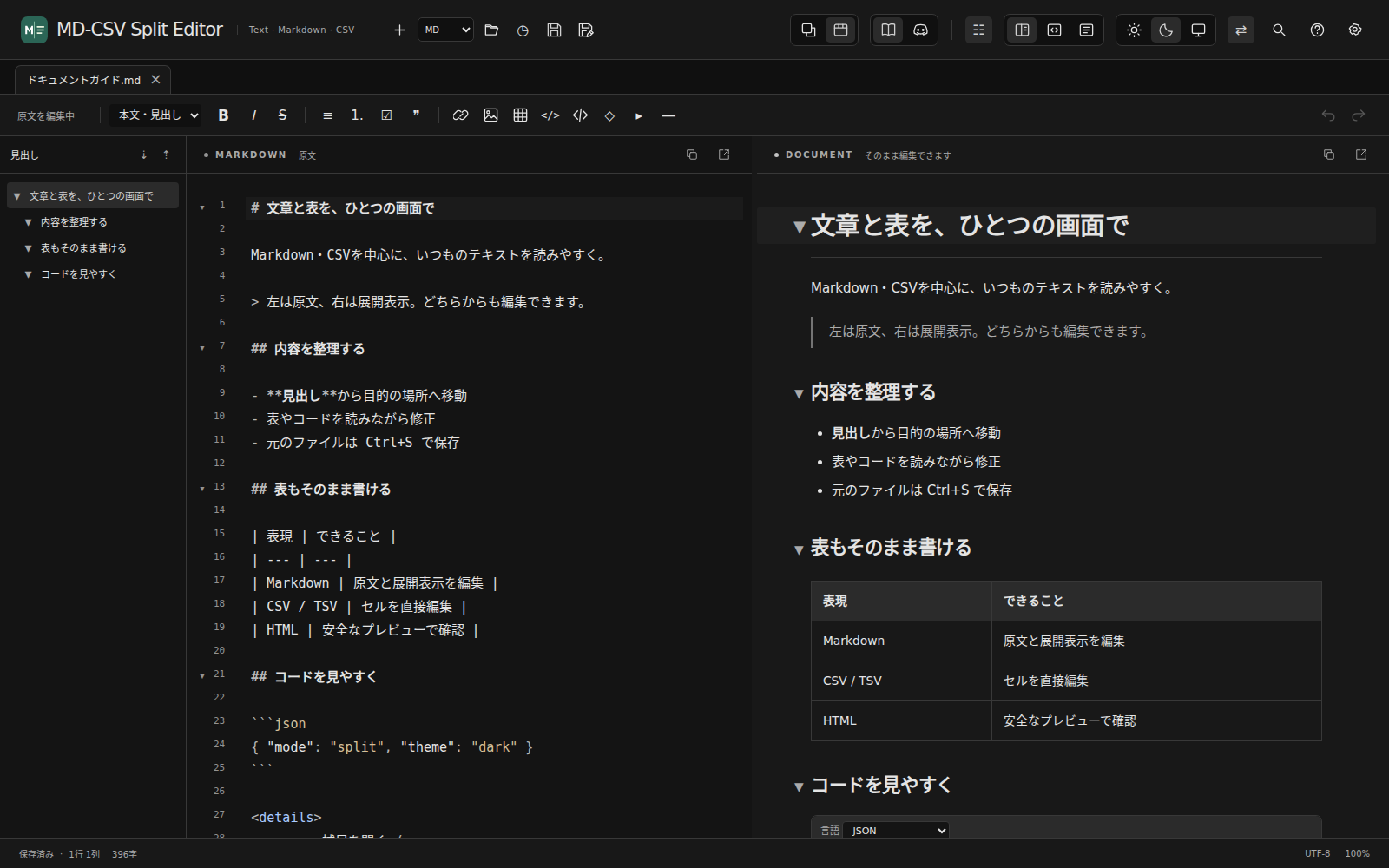Viewport: 1389px width, 868px height.
Task: Collapse the コードを見やすく outline item
Action: click(28, 274)
